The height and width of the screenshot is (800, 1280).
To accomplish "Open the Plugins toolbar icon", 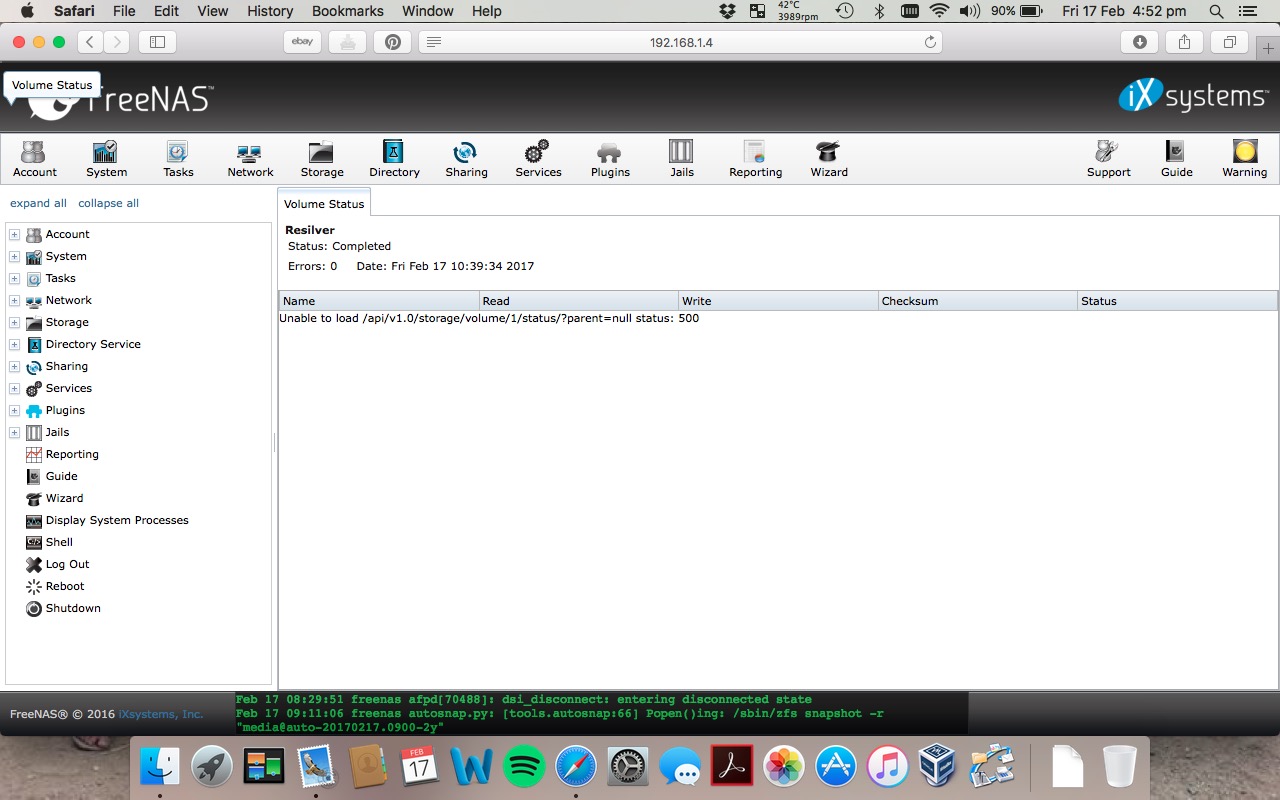I will pyautogui.click(x=610, y=159).
